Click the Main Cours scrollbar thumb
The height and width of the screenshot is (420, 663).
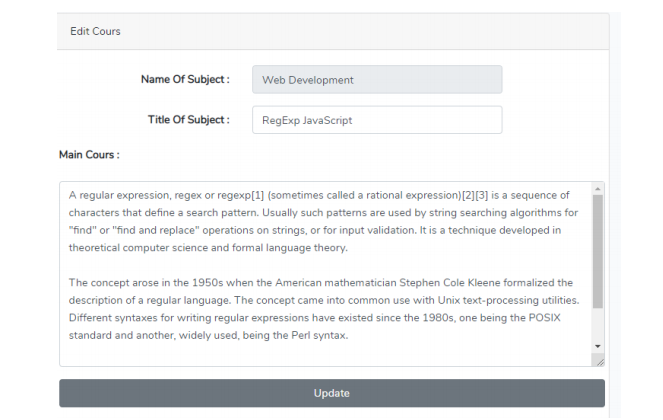click(597, 251)
